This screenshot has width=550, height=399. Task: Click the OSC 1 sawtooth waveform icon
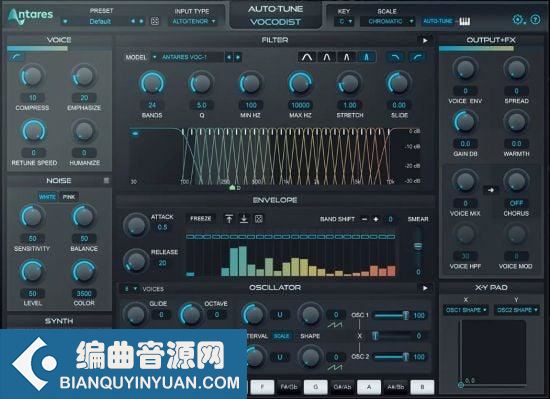(335, 325)
